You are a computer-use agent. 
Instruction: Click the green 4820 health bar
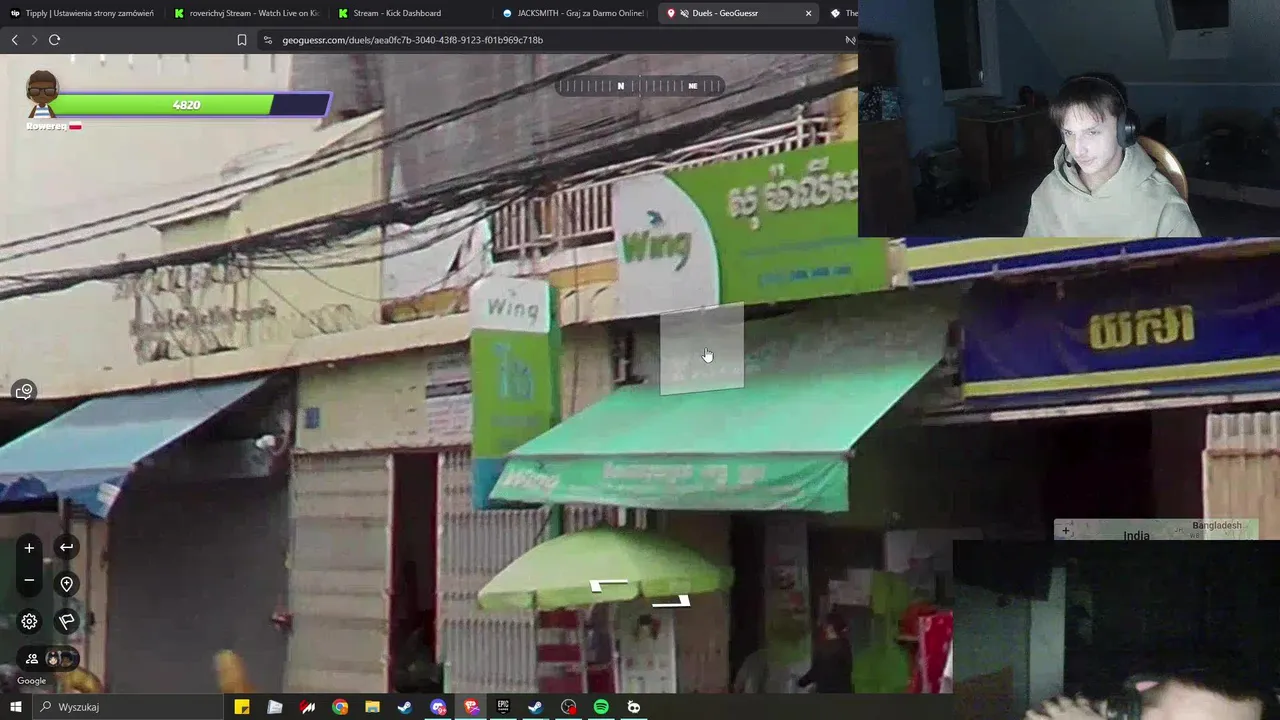186,104
